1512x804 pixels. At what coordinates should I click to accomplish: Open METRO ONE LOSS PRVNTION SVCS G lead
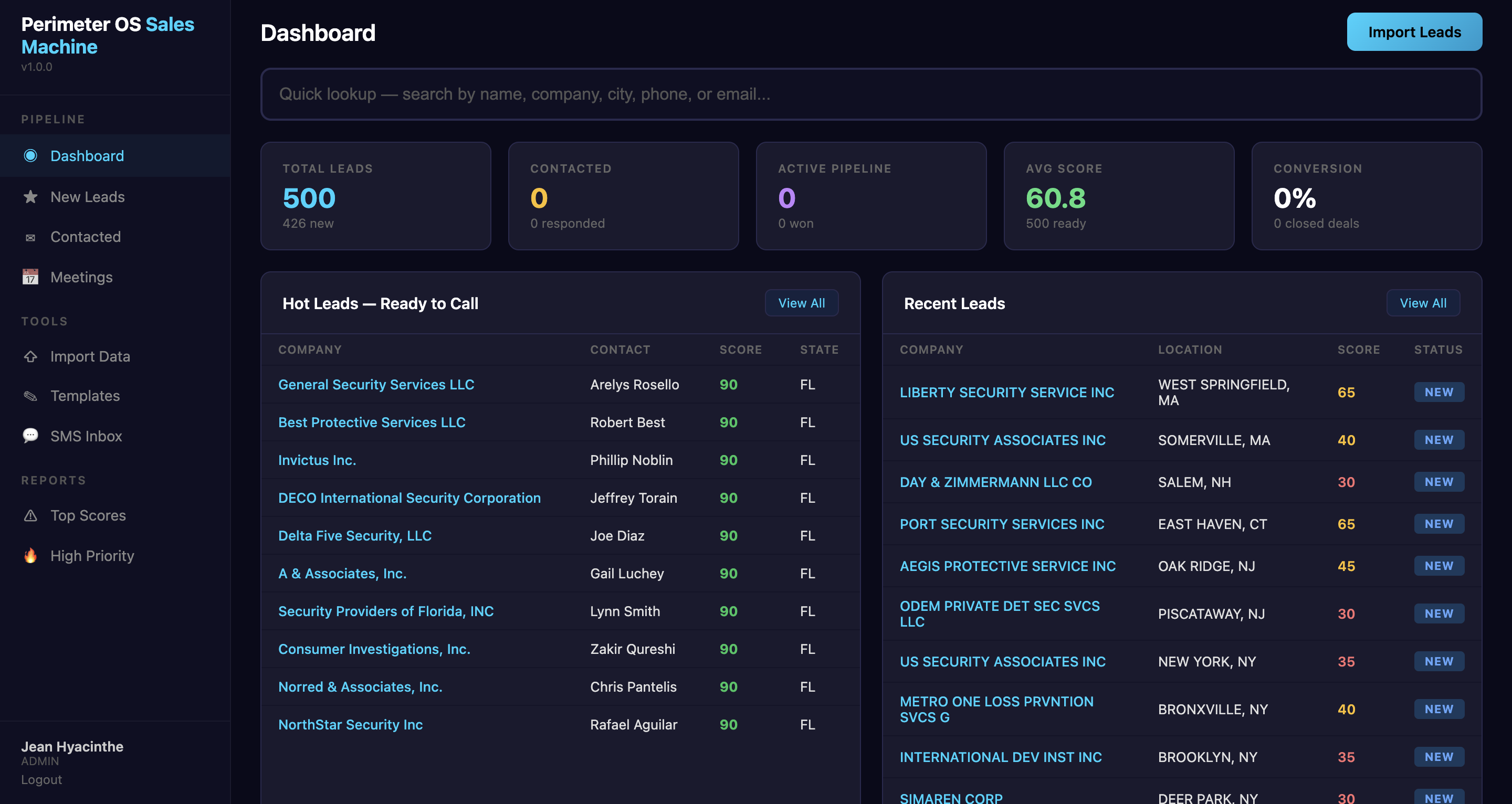(996, 709)
